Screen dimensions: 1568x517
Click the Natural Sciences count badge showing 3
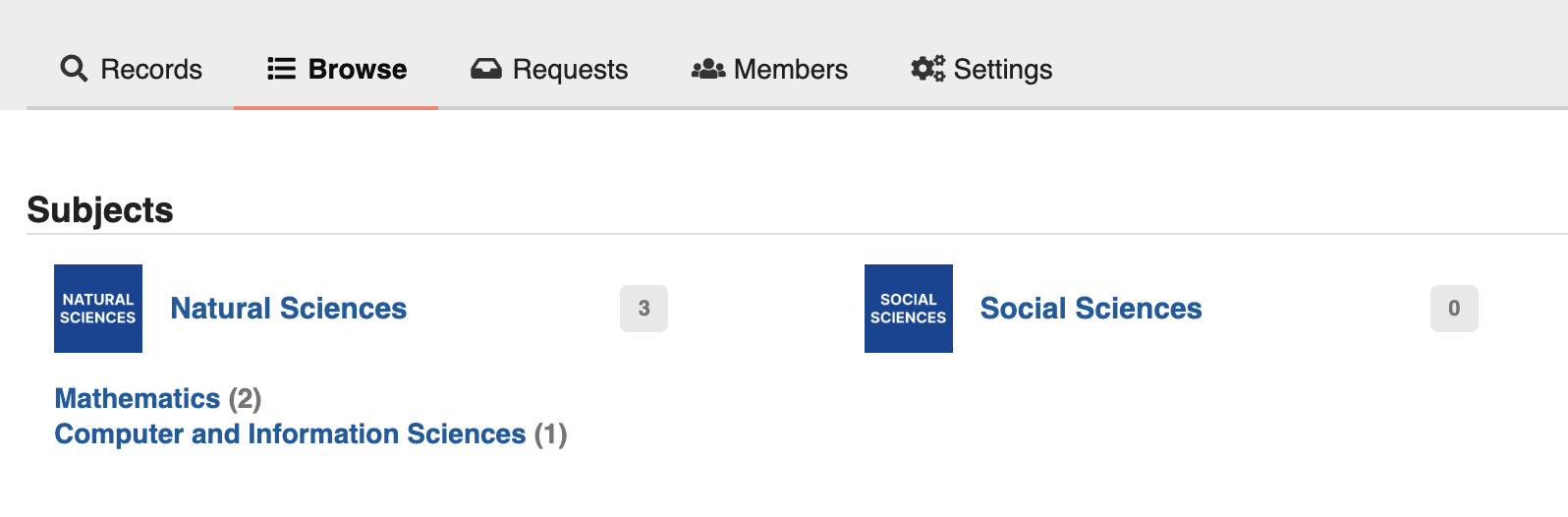pos(644,309)
